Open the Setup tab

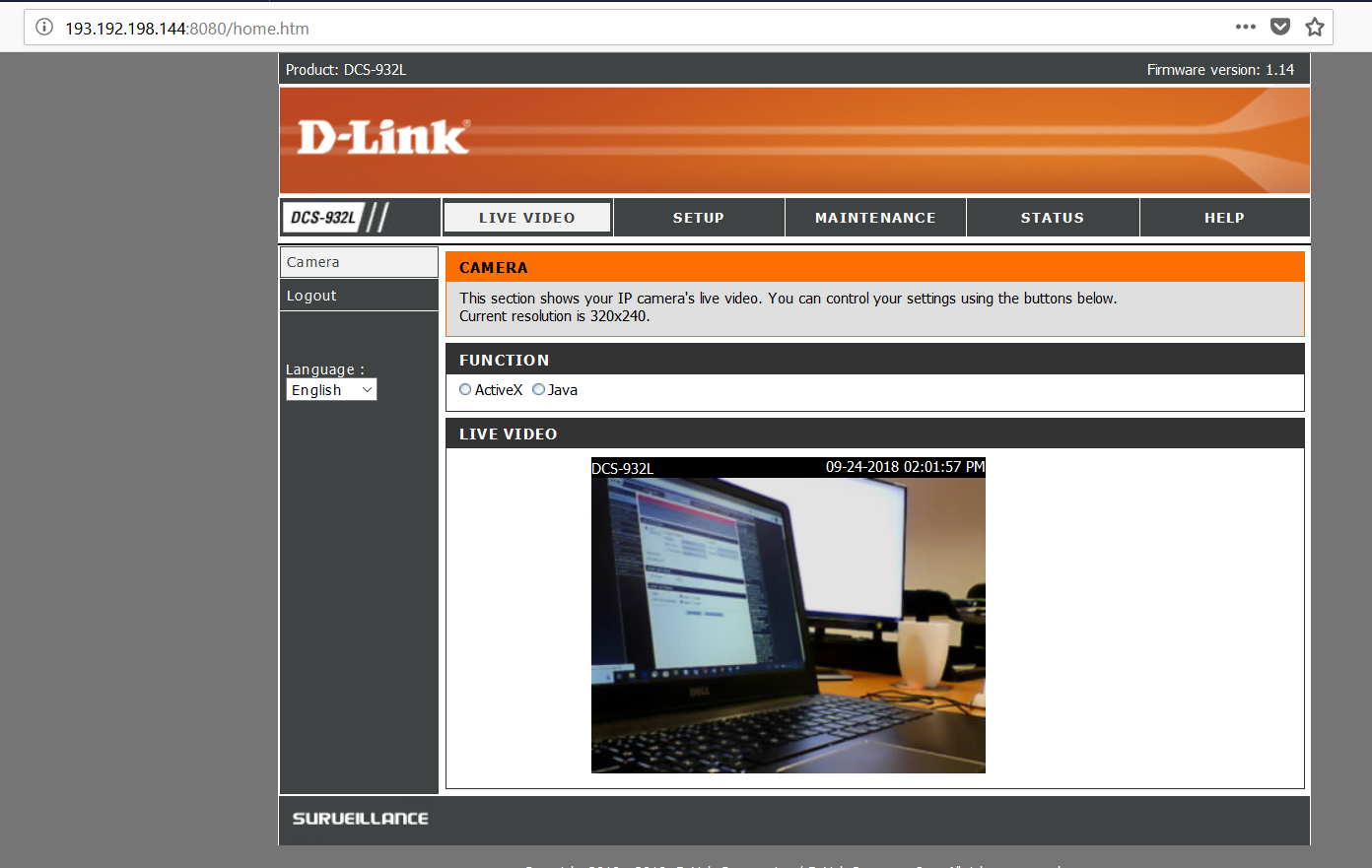(x=699, y=218)
